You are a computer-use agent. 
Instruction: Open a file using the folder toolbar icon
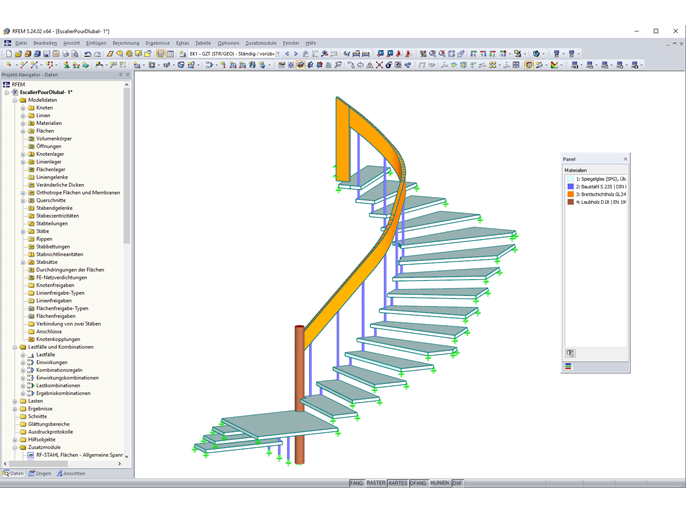(18, 54)
